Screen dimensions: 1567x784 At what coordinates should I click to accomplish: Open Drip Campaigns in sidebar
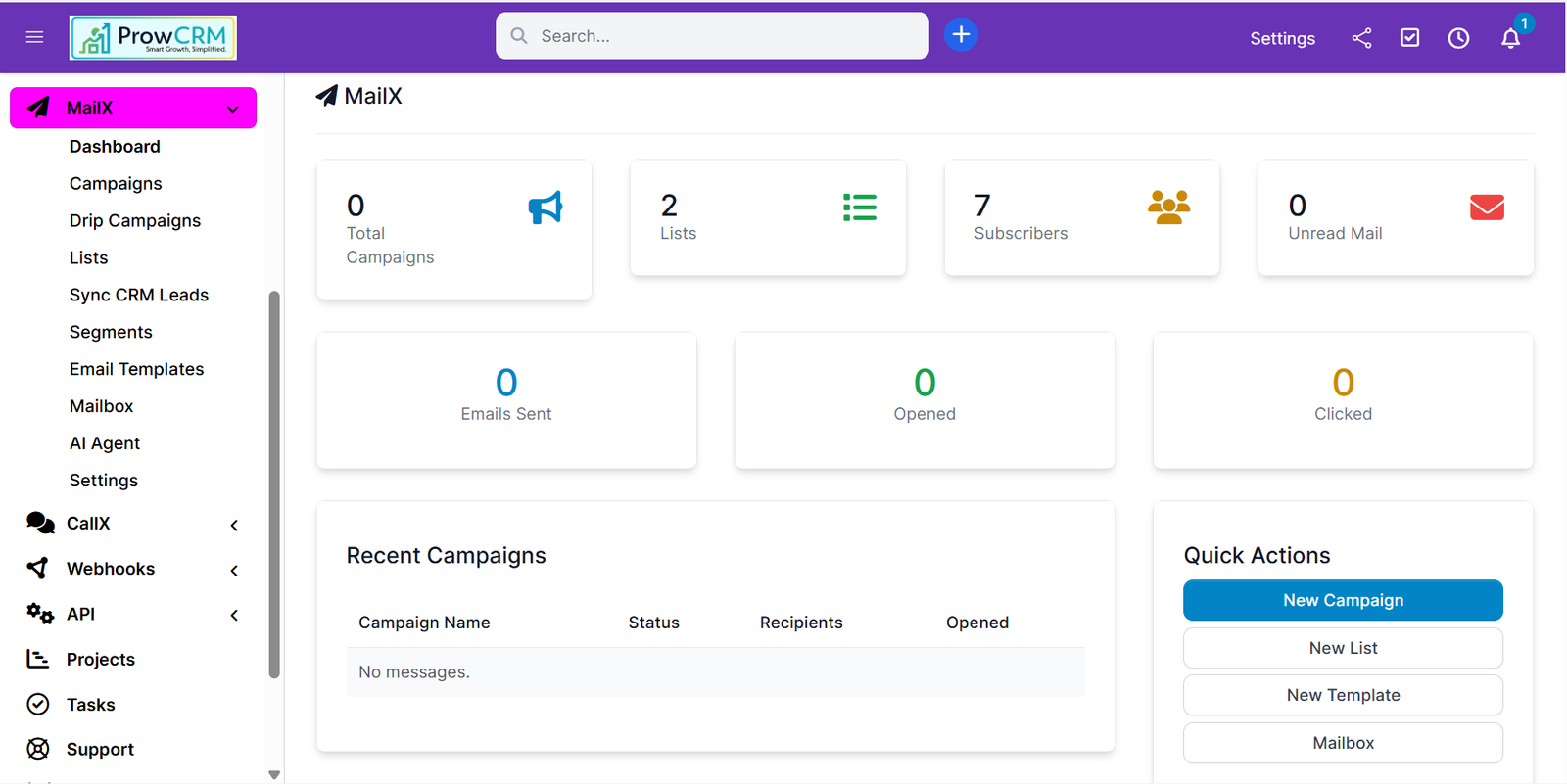pyautogui.click(x=135, y=220)
